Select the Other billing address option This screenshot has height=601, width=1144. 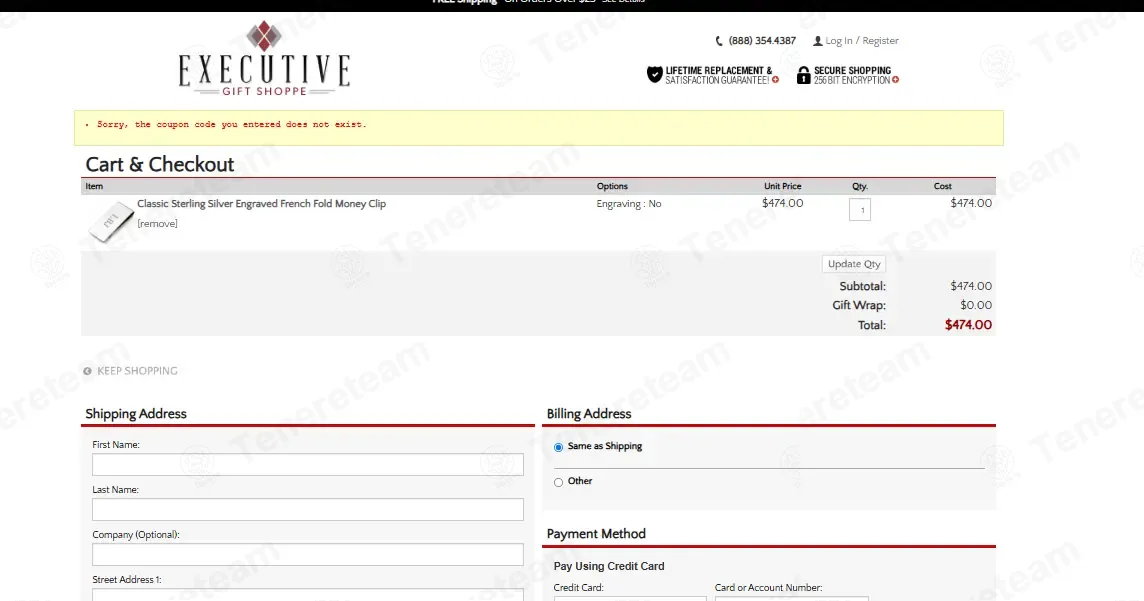pos(558,482)
